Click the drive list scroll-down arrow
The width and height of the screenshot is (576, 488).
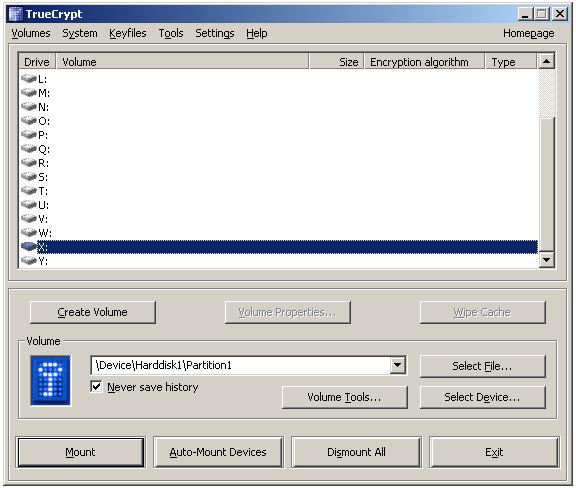[546, 260]
